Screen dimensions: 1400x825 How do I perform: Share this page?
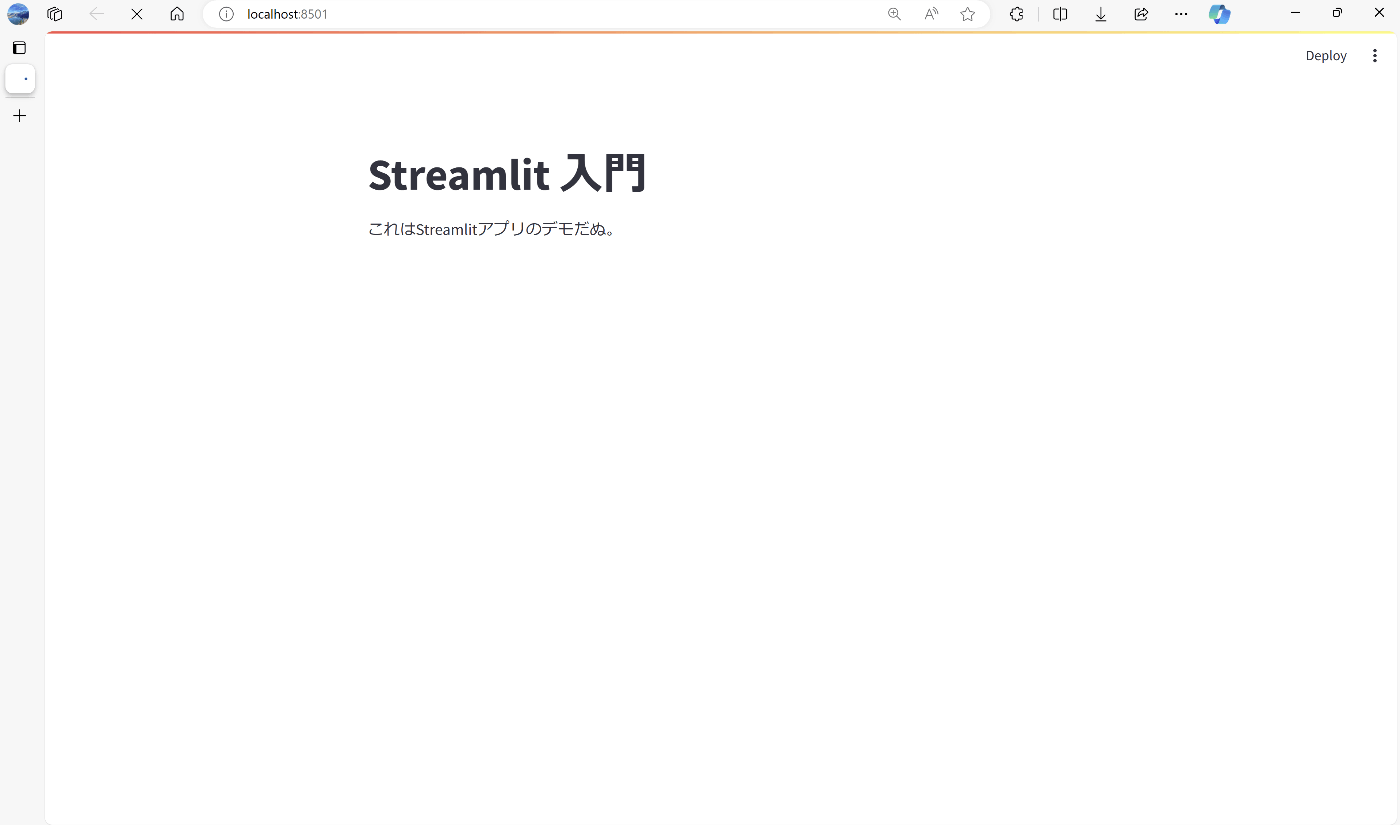point(1141,14)
